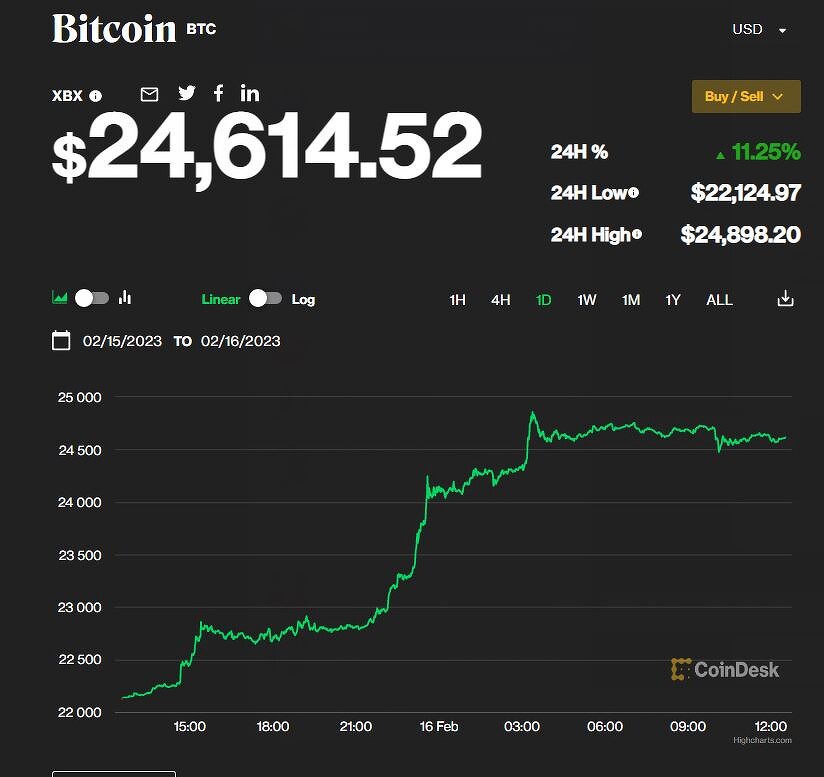Share on LinkedIn icon
824x777 pixels.
point(250,93)
